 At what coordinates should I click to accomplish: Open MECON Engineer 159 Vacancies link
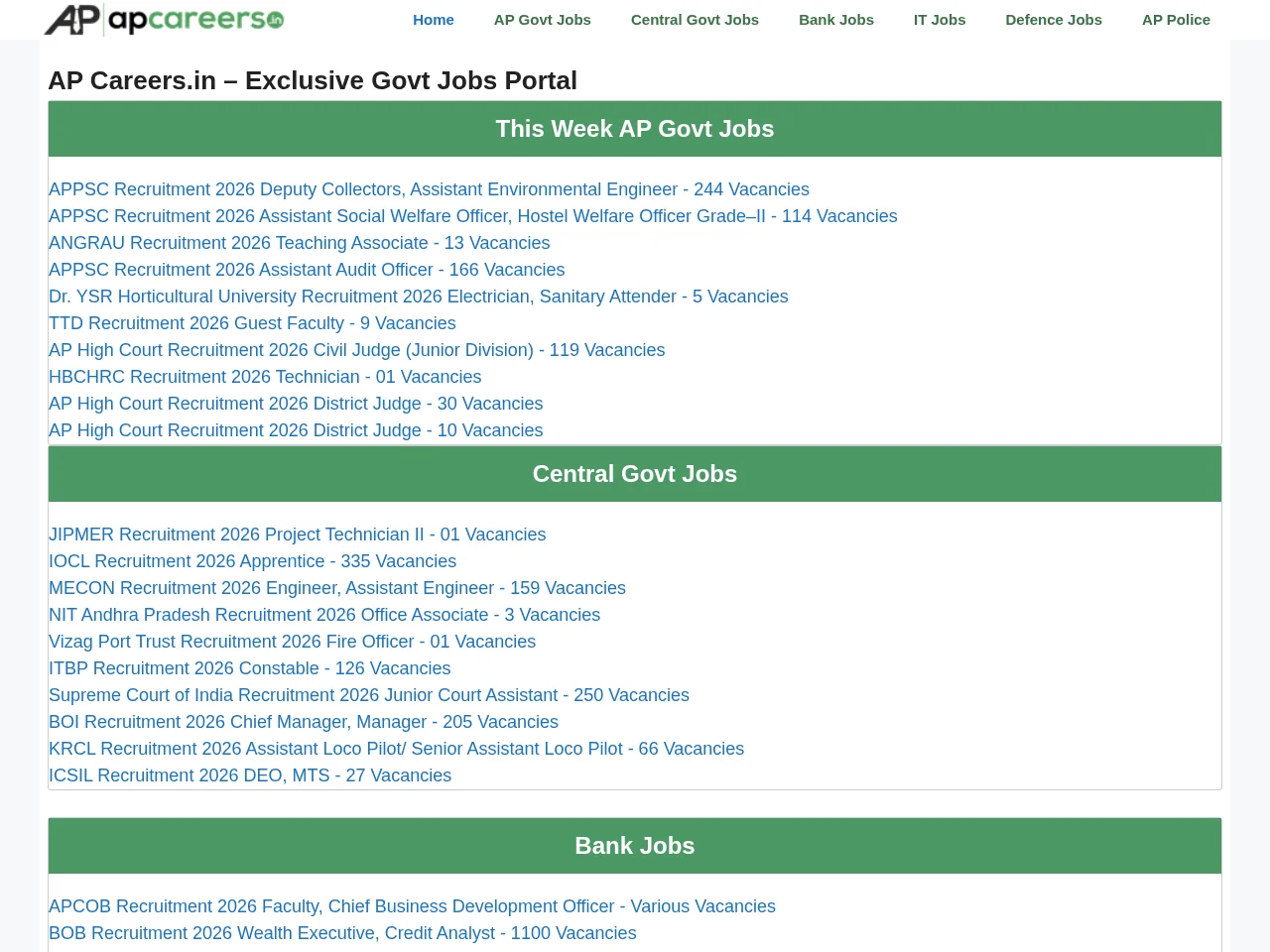(337, 588)
